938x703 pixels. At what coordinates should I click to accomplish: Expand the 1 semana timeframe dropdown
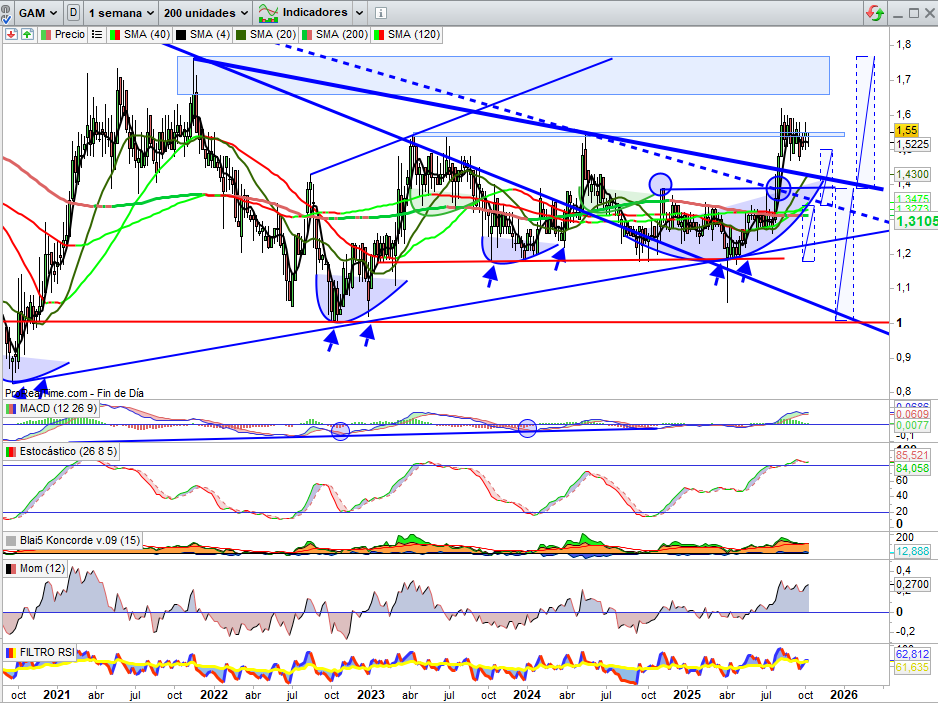(x=121, y=13)
